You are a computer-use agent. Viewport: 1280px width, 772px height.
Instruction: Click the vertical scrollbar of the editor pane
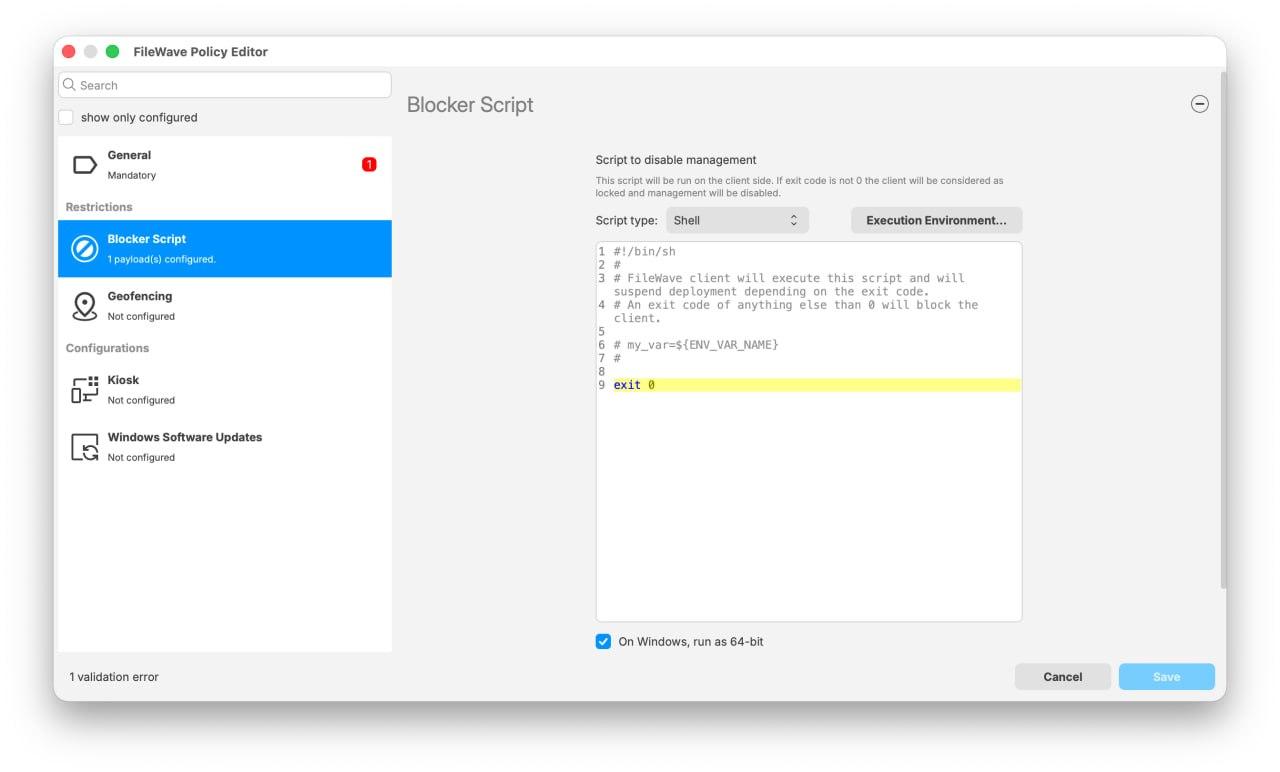(1223, 330)
